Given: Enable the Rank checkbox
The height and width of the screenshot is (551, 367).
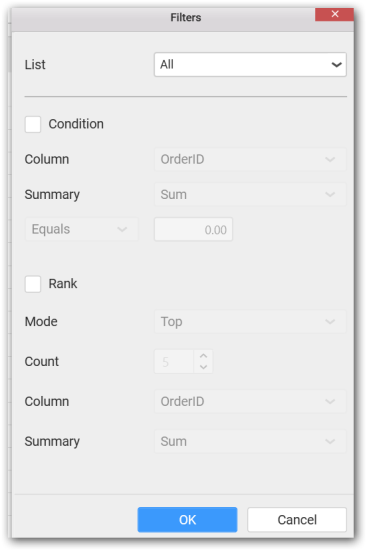Looking at the screenshot, I should pos(33,284).
